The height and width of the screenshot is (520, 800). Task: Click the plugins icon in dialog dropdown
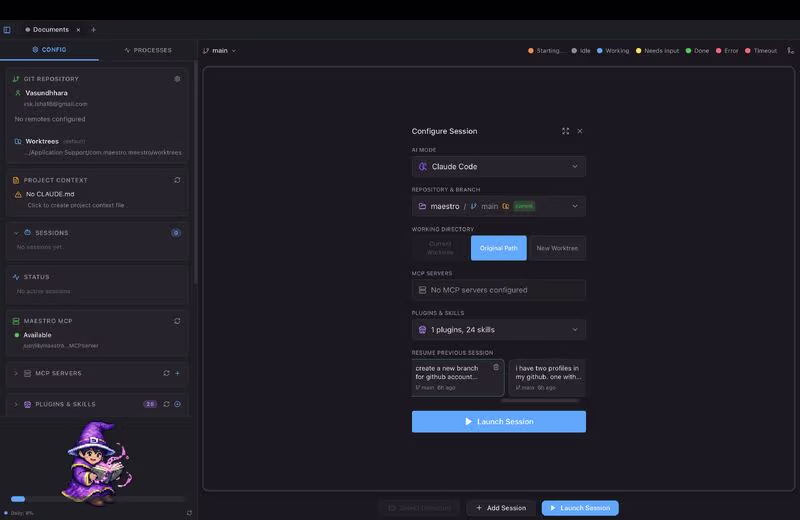click(x=422, y=330)
